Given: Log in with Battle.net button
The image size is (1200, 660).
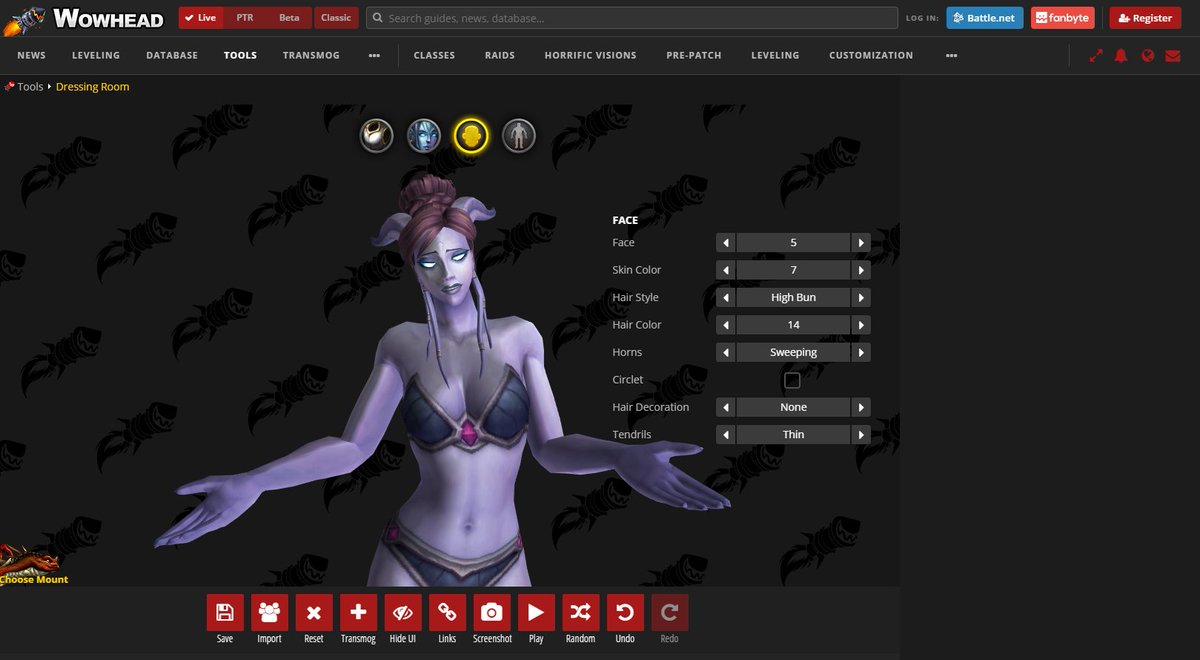Looking at the screenshot, I should (x=984, y=18).
